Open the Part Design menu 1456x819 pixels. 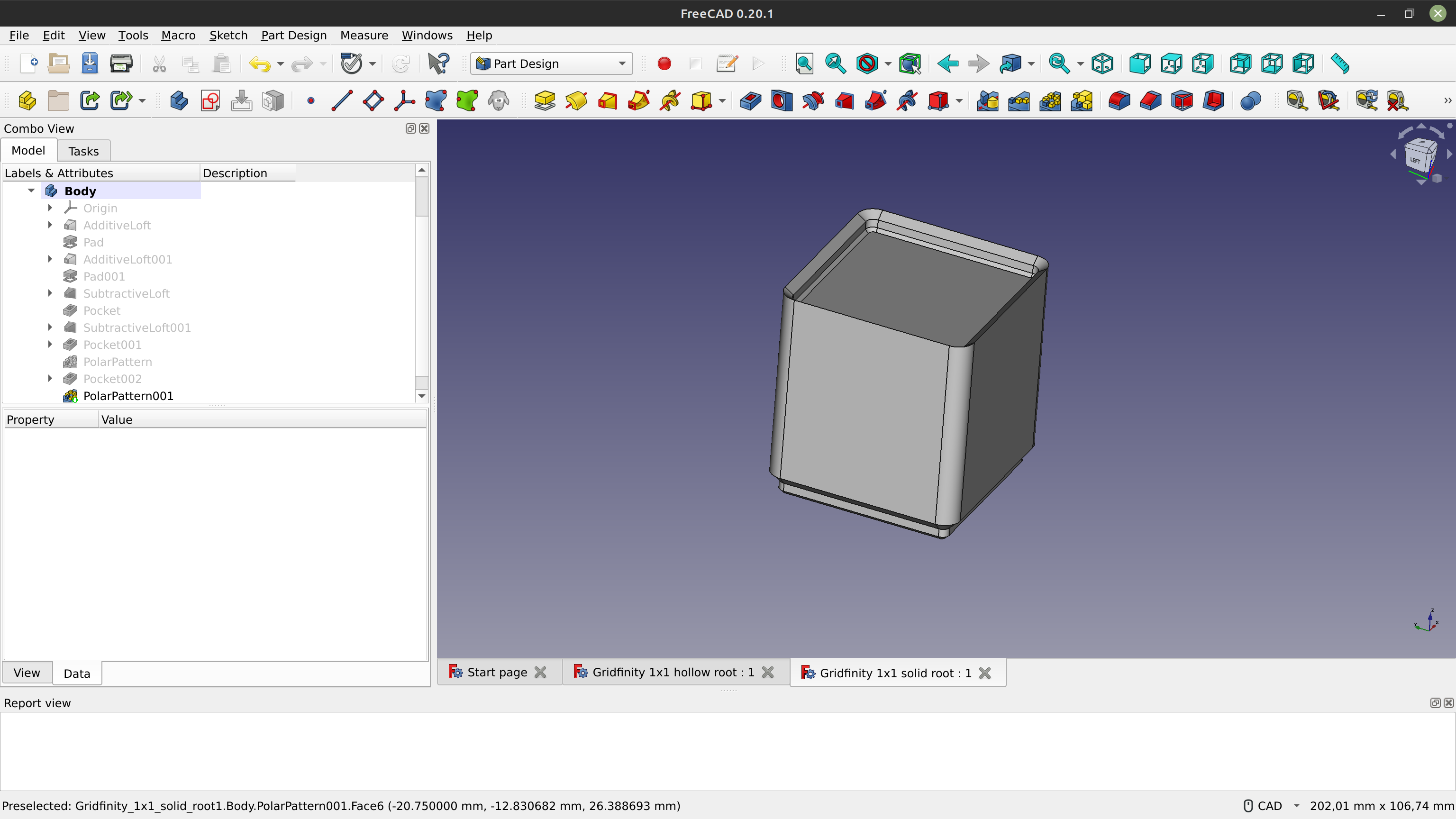(293, 35)
